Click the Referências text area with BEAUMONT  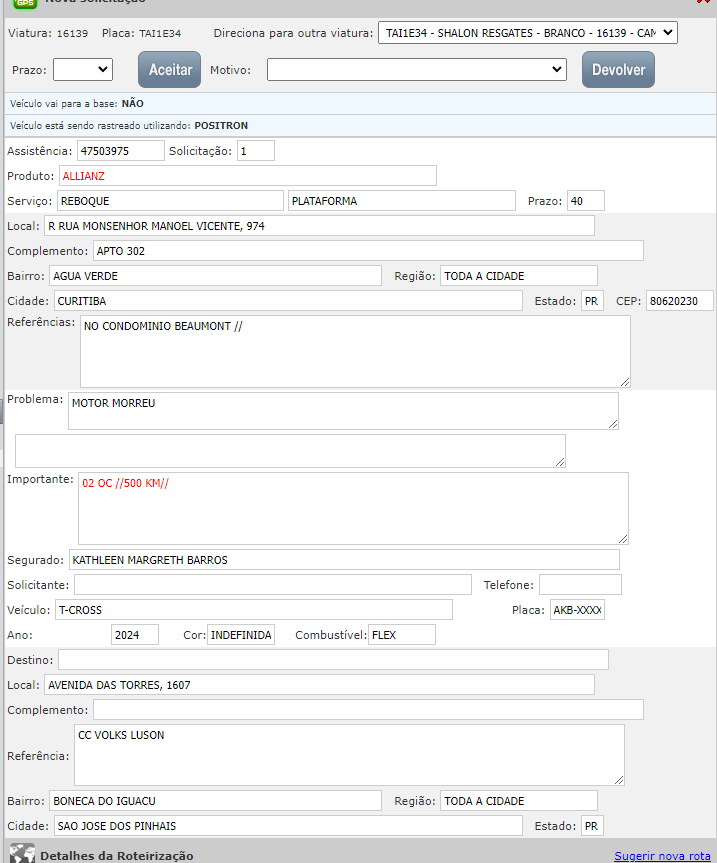pos(355,351)
